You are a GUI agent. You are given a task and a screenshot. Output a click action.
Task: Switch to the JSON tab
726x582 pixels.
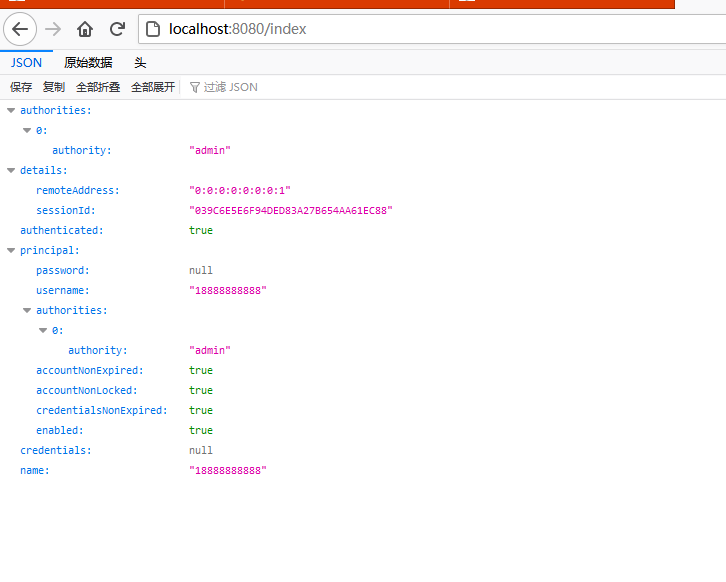point(26,62)
